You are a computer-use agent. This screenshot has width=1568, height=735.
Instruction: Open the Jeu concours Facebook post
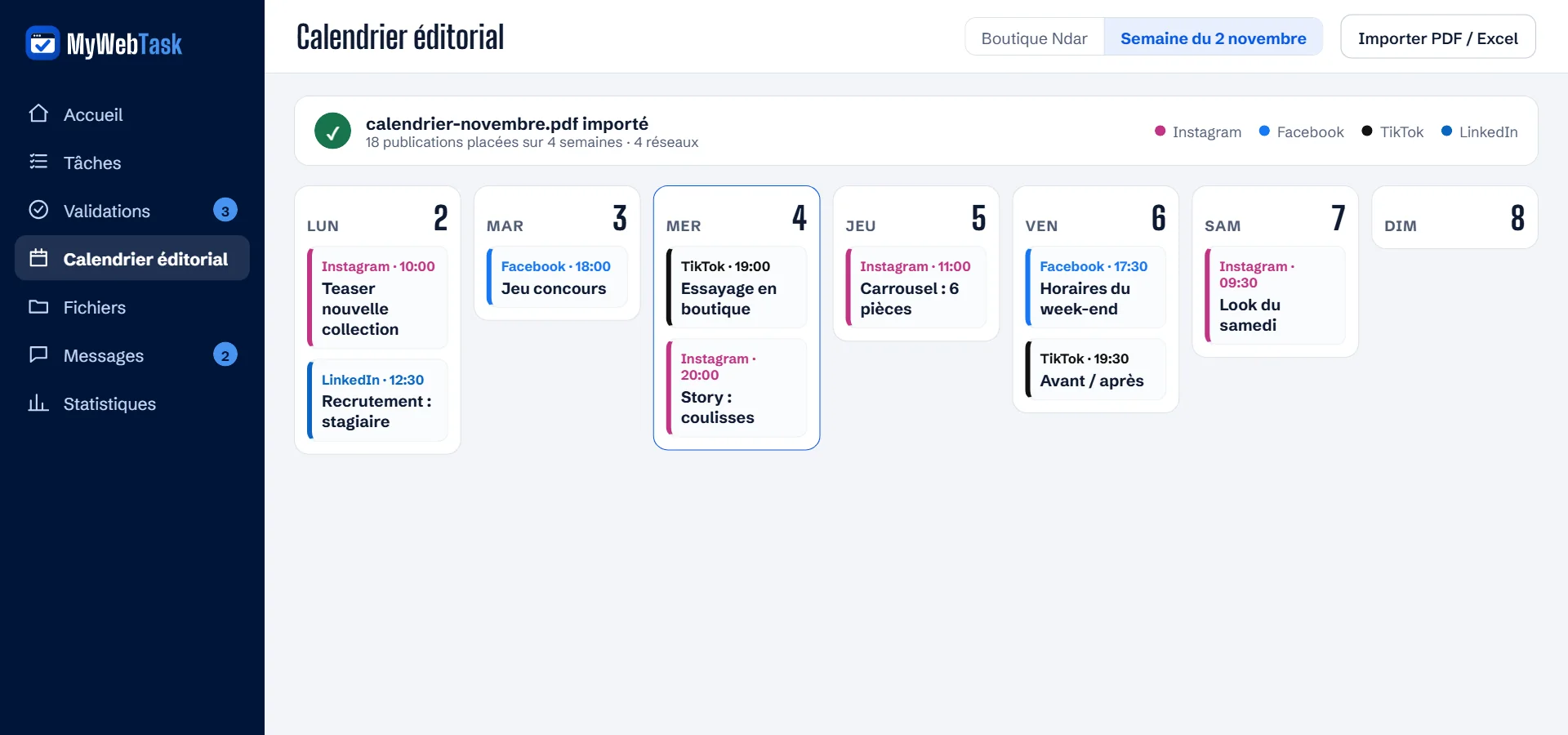(x=557, y=277)
